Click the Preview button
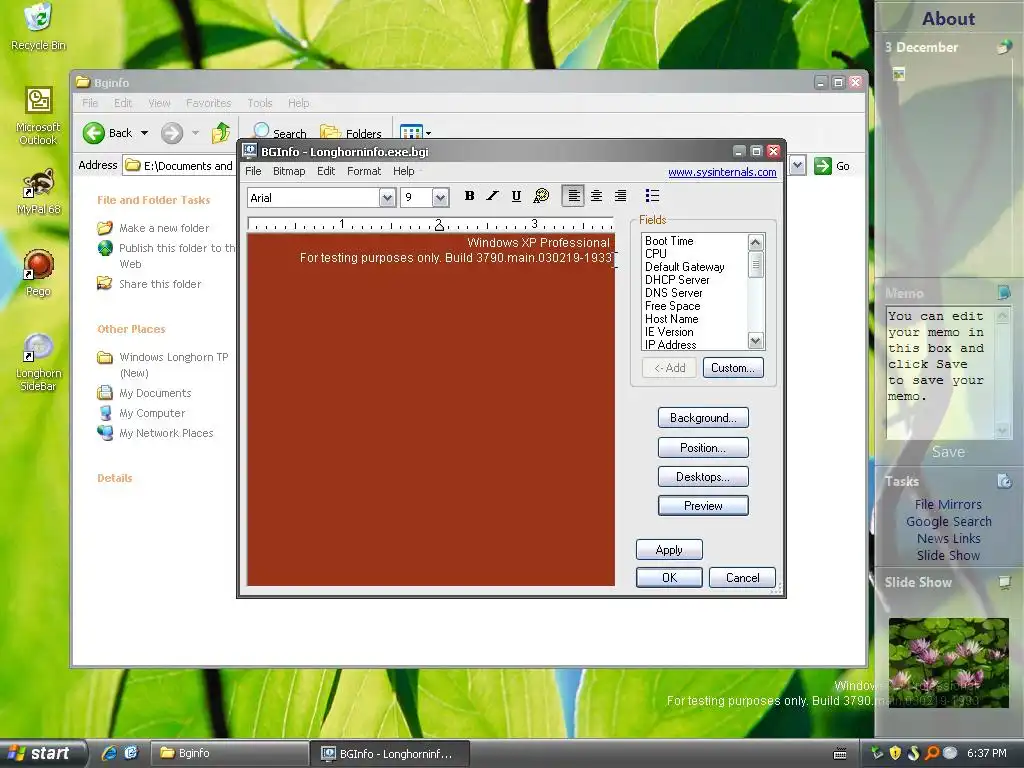 click(x=703, y=505)
